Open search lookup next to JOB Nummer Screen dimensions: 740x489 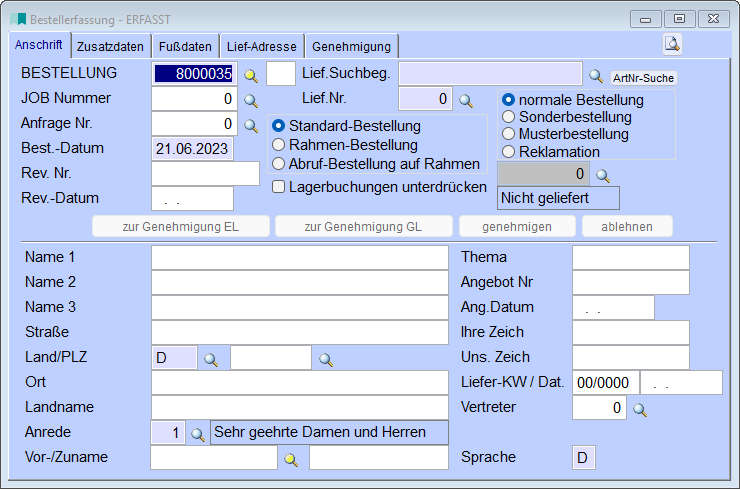pyautogui.click(x=251, y=101)
